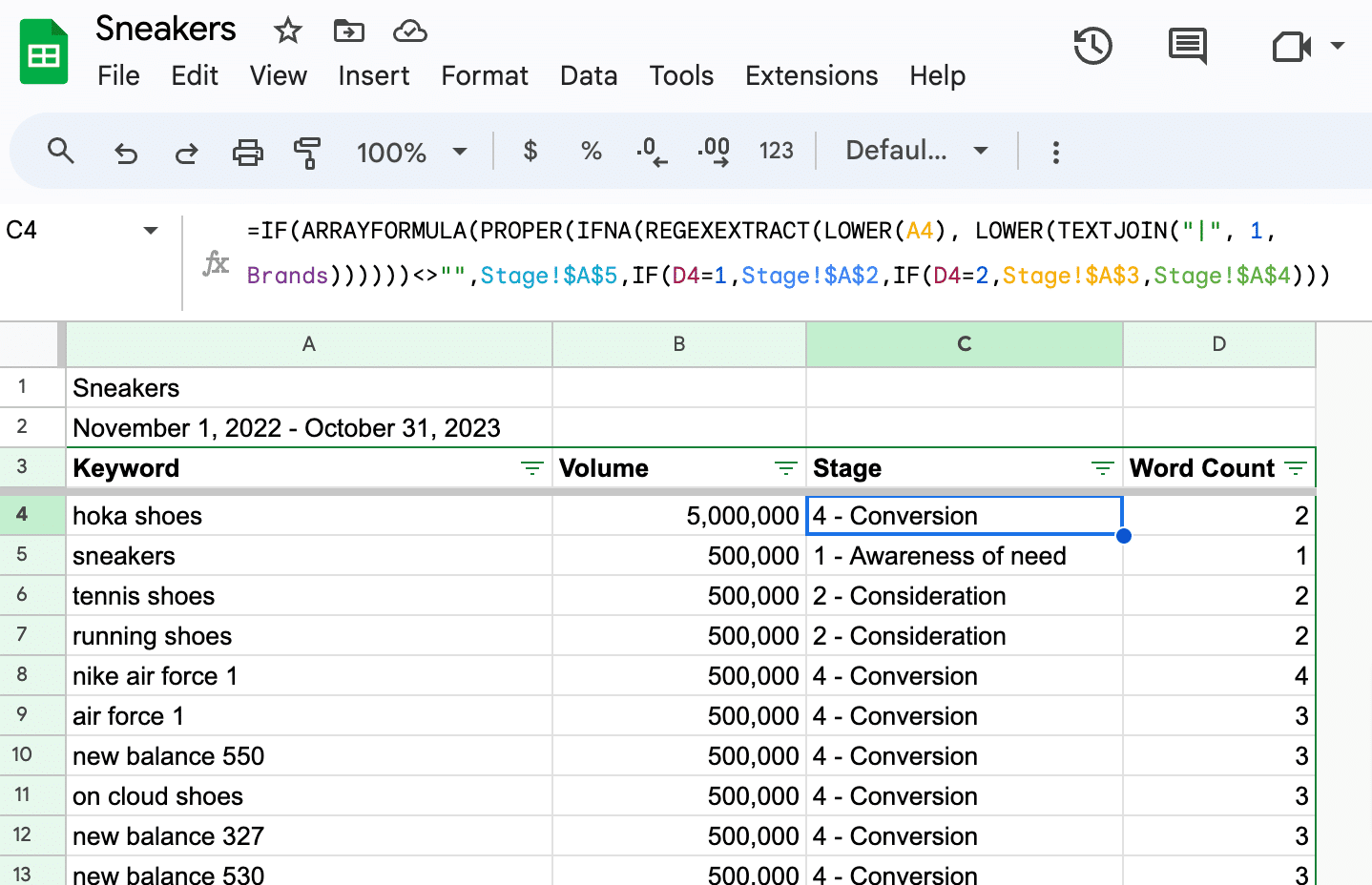The height and width of the screenshot is (885, 1372).
Task: Open the Edit menu
Action: (195, 76)
